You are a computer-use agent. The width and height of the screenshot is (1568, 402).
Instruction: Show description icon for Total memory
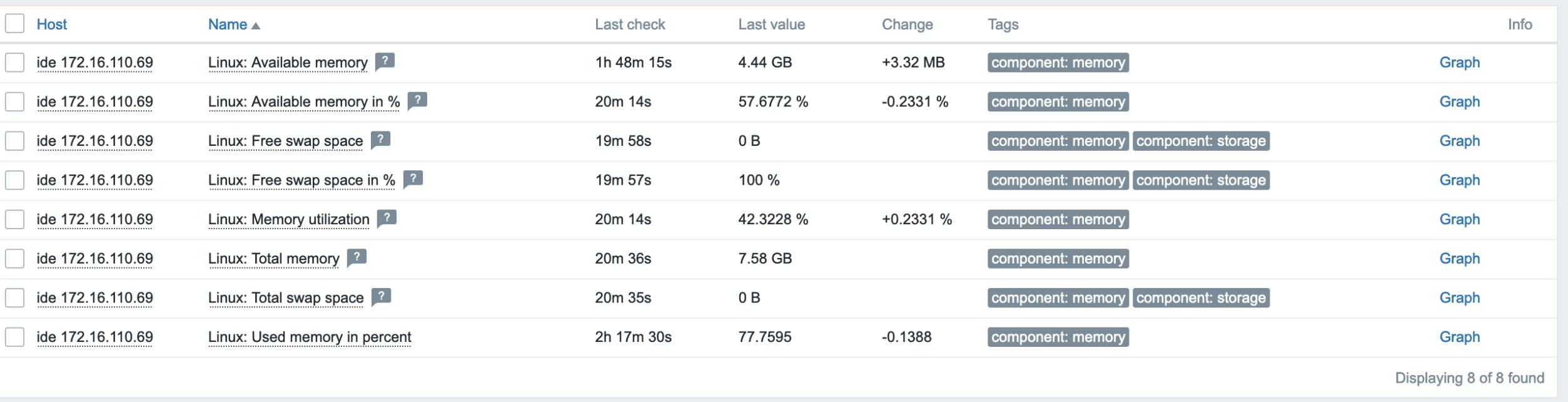[357, 257]
